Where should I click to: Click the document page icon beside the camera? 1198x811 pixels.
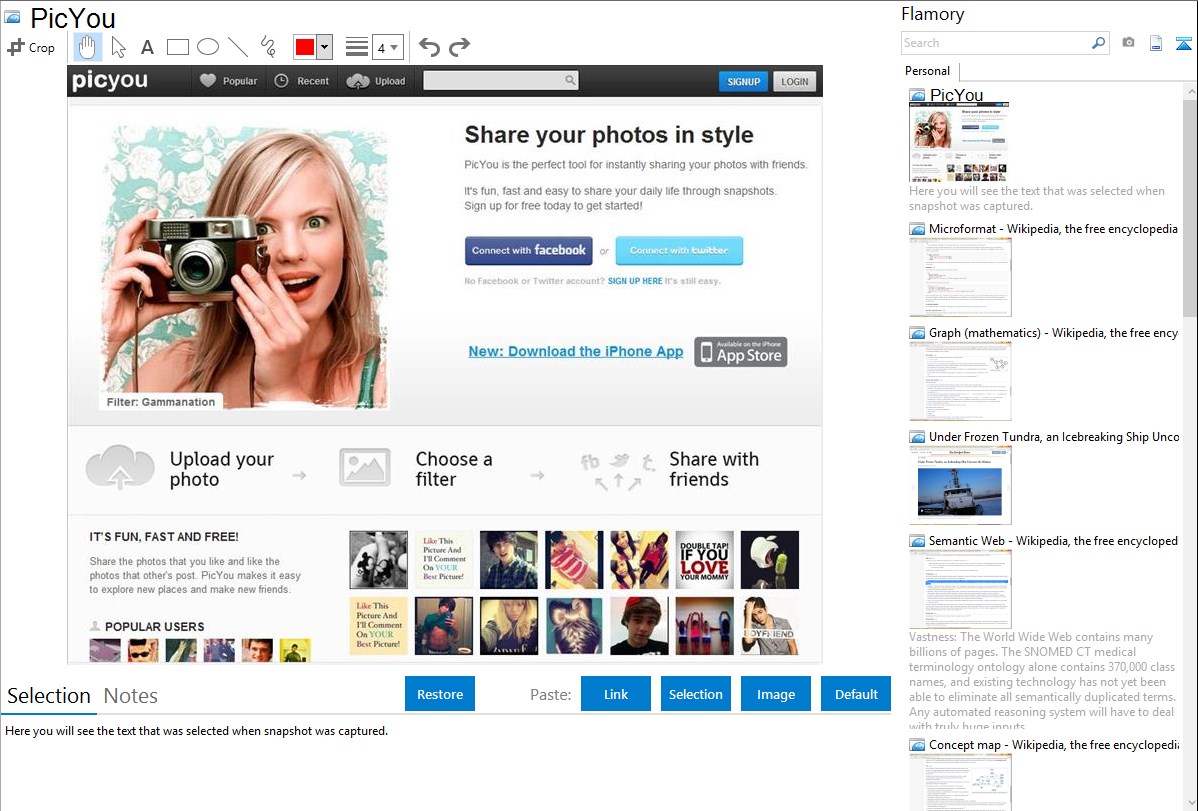point(1156,43)
